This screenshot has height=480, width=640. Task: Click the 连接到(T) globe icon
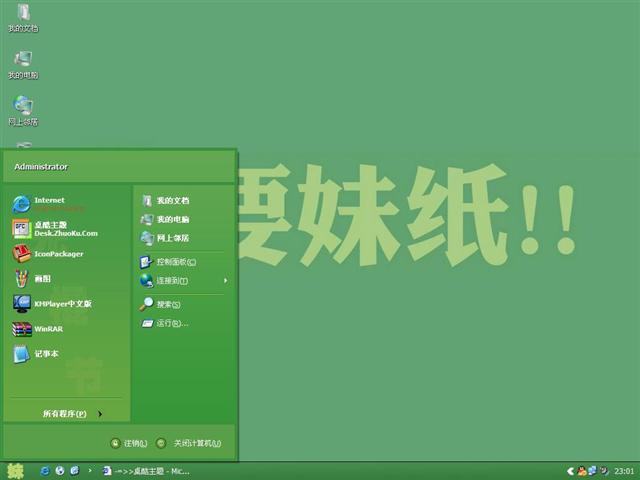coord(146,281)
